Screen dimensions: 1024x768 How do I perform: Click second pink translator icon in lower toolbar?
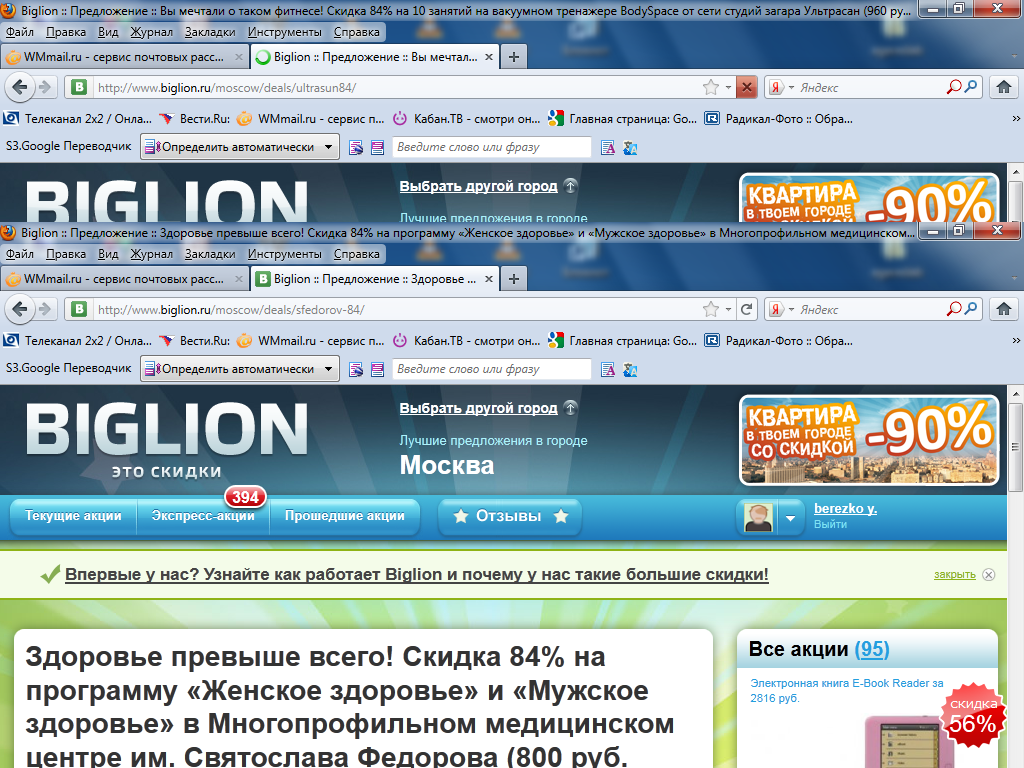click(377, 370)
